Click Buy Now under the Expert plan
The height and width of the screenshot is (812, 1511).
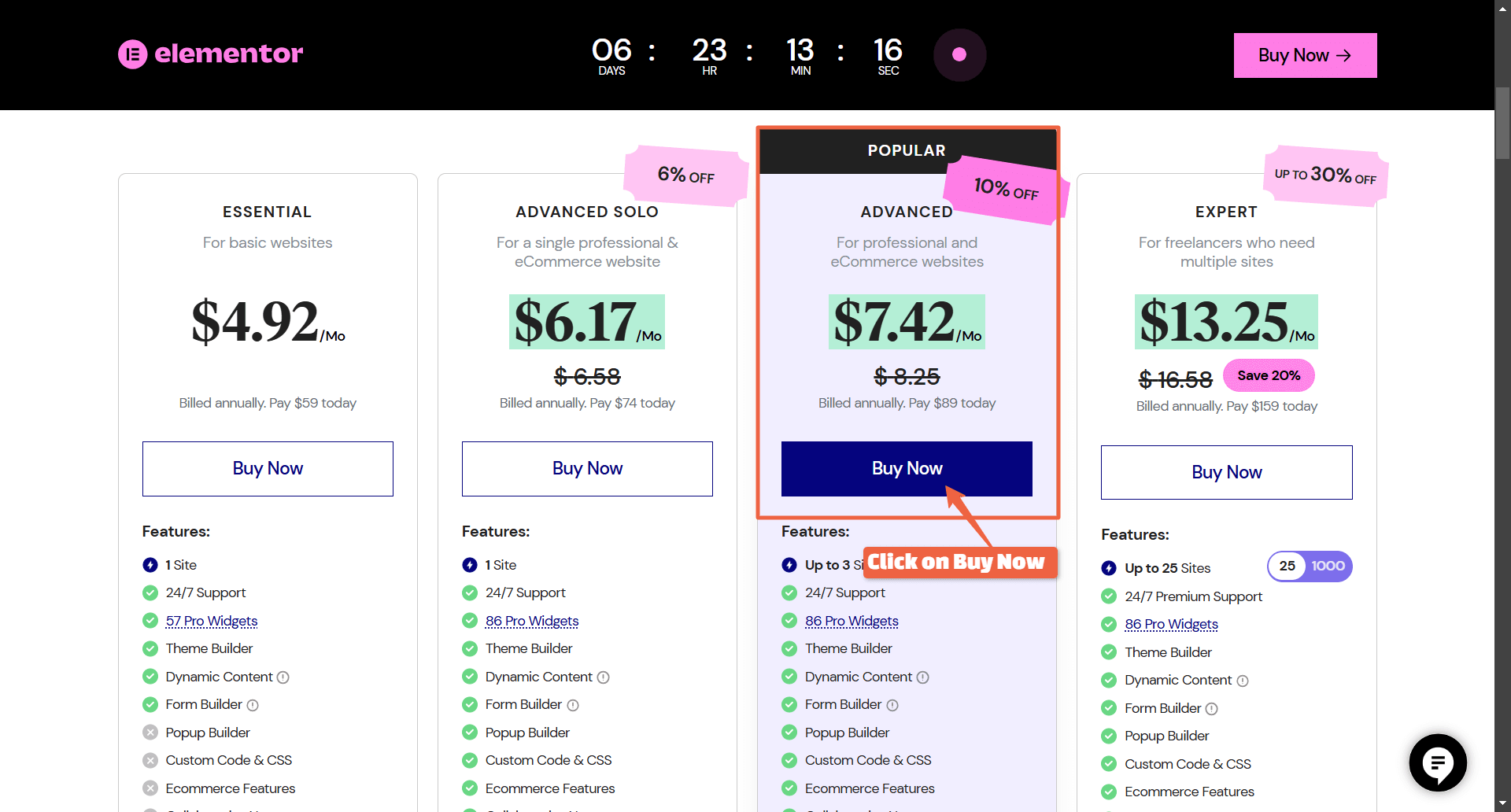coord(1226,472)
